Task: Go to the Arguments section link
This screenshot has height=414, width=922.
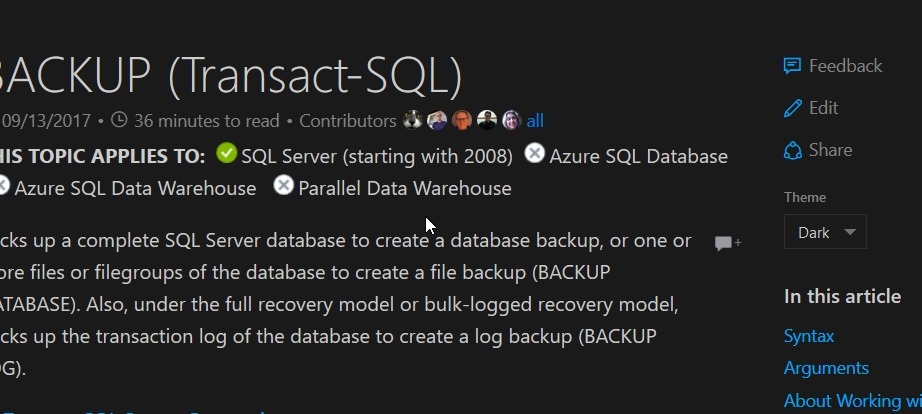Action: [x=826, y=368]
